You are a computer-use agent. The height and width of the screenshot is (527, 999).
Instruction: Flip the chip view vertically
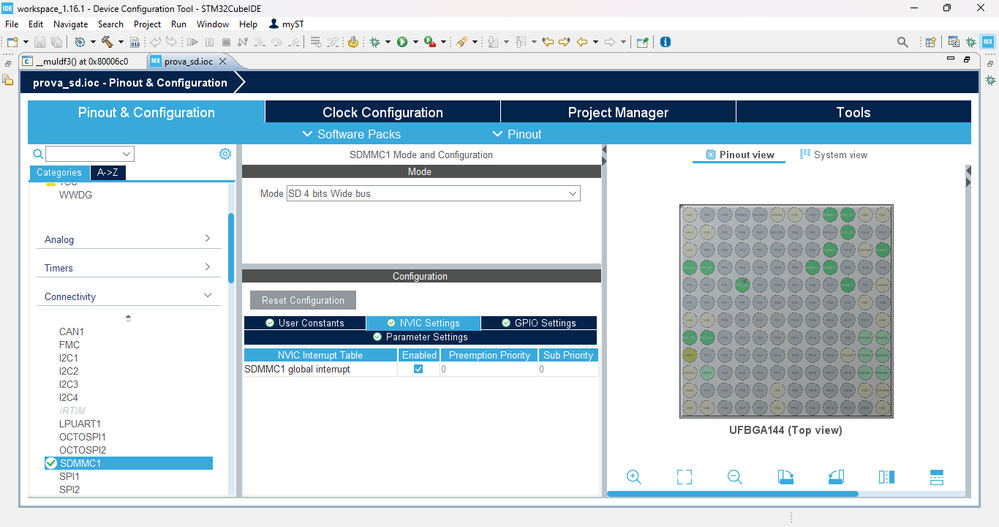[937, 477]
